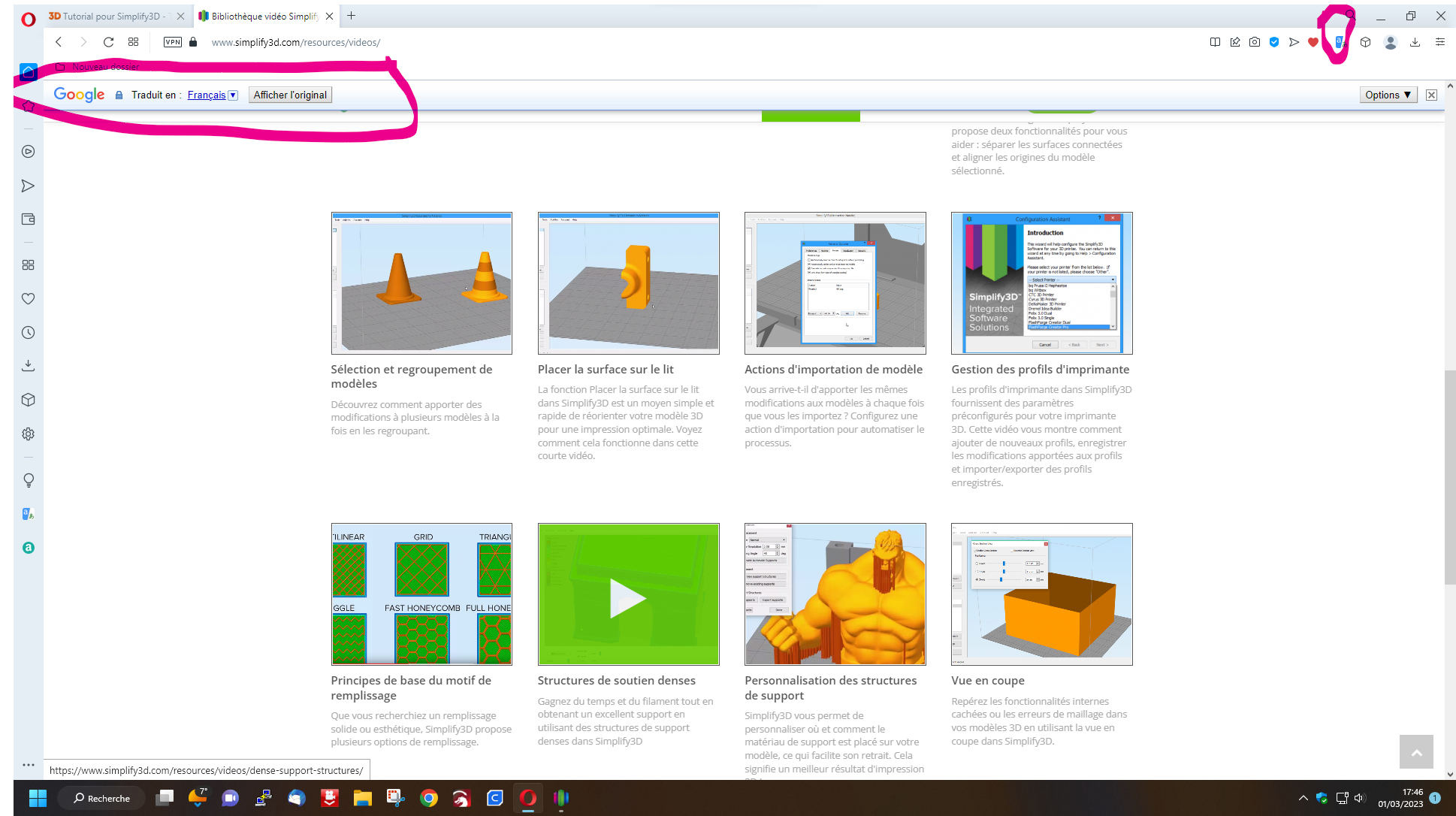Reload the current page
Image resolution: width=1456 pixels, height=816 pixels.
108,42
